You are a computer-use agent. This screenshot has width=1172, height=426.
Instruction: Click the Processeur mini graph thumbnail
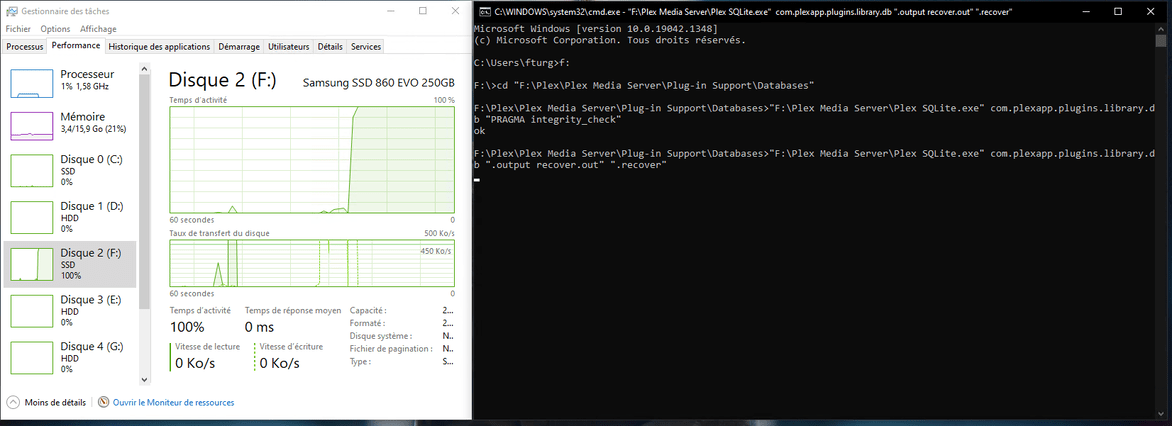click(31, 84)
